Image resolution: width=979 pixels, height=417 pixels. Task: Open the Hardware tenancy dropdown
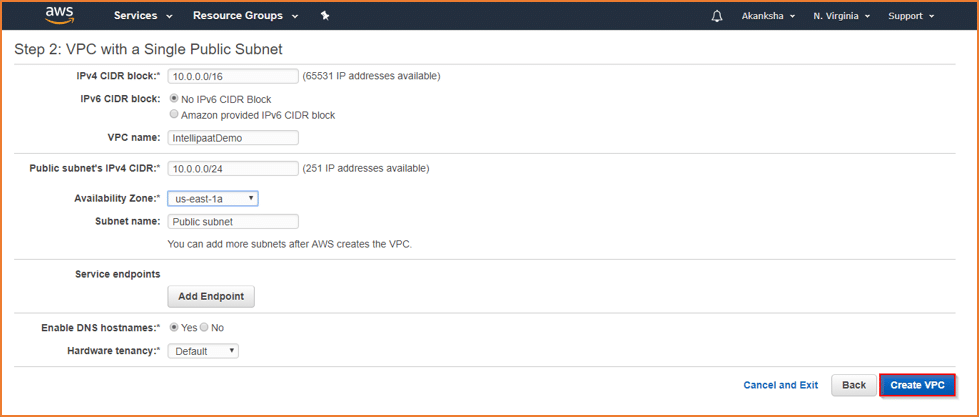(x=204, y=351)
